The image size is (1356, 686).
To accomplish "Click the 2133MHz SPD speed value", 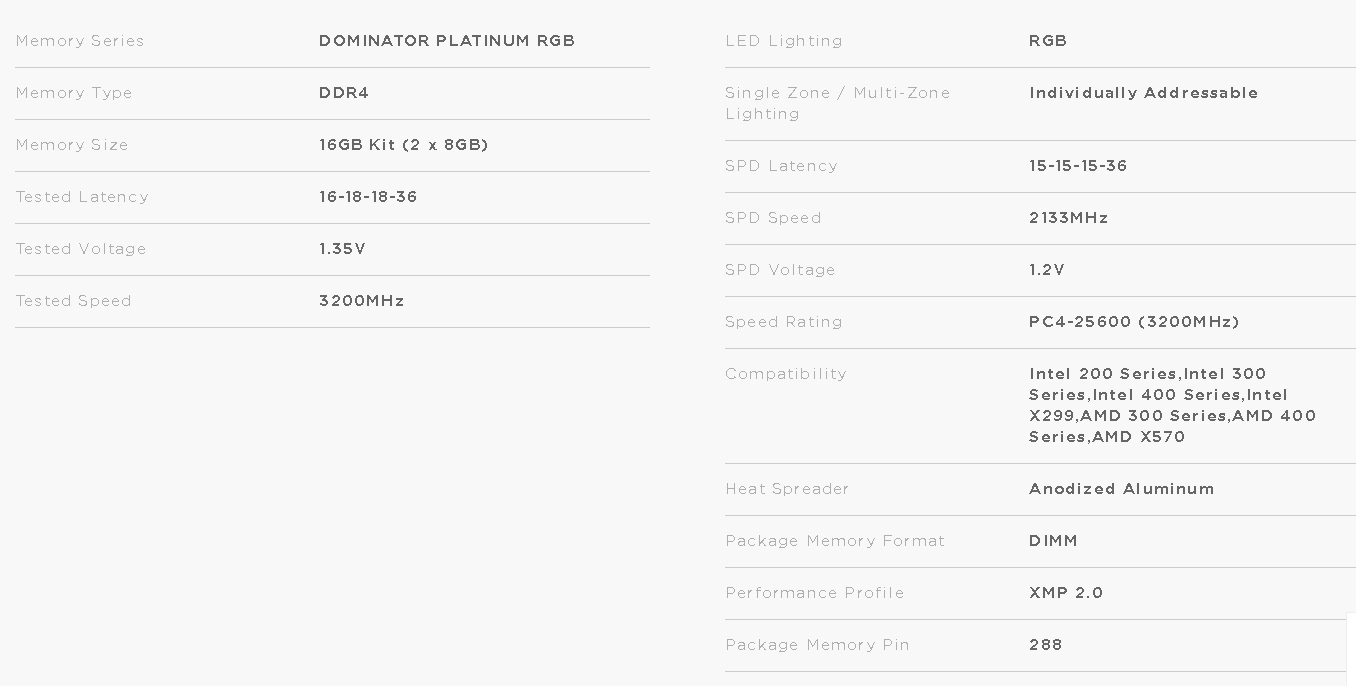I will pos(1068,218).
